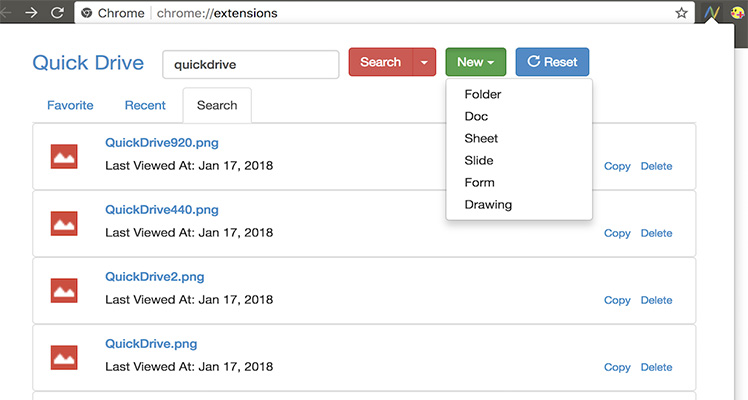Collapse the green New dropdown button
This screenshot has height=400, width=748.
point(476,62)
